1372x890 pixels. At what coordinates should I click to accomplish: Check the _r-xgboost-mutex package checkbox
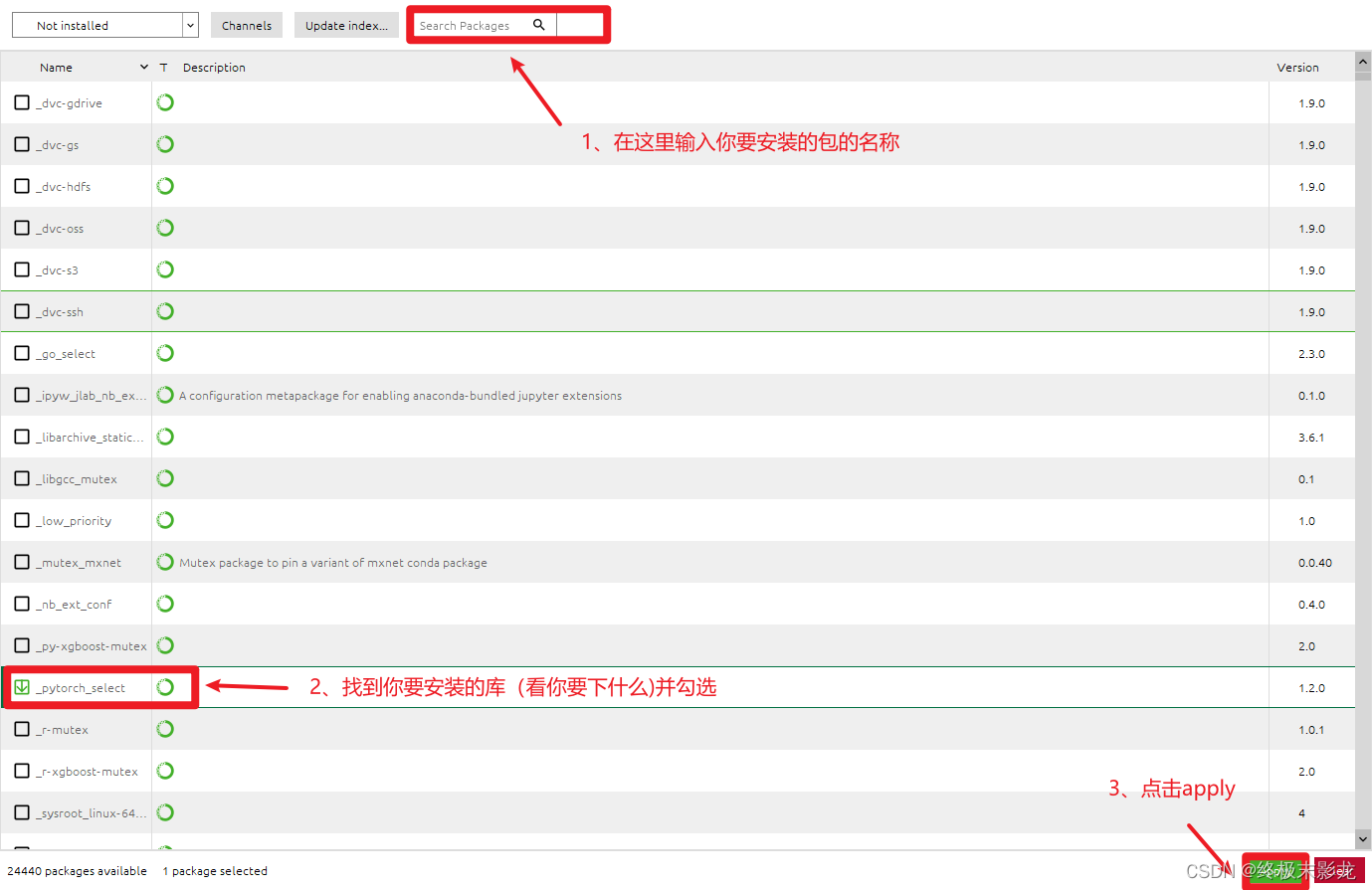pos(22,771)
